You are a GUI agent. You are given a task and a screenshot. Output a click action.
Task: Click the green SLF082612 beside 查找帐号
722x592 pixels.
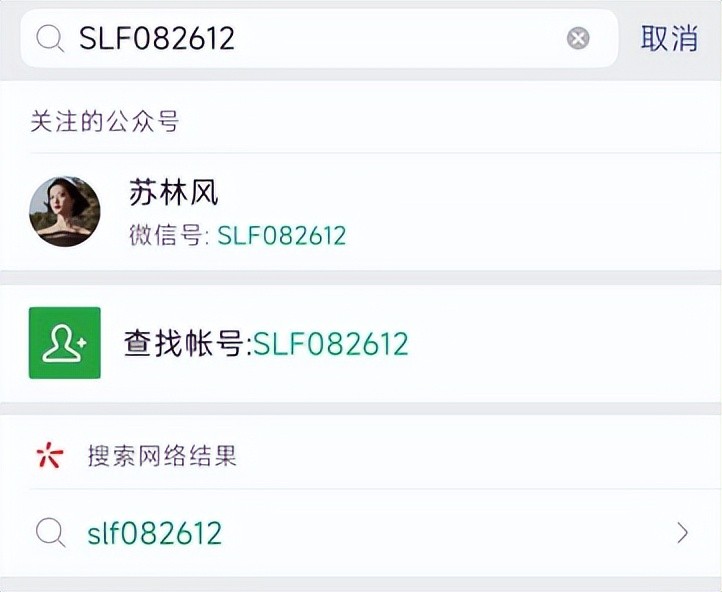tap(331, 344)
